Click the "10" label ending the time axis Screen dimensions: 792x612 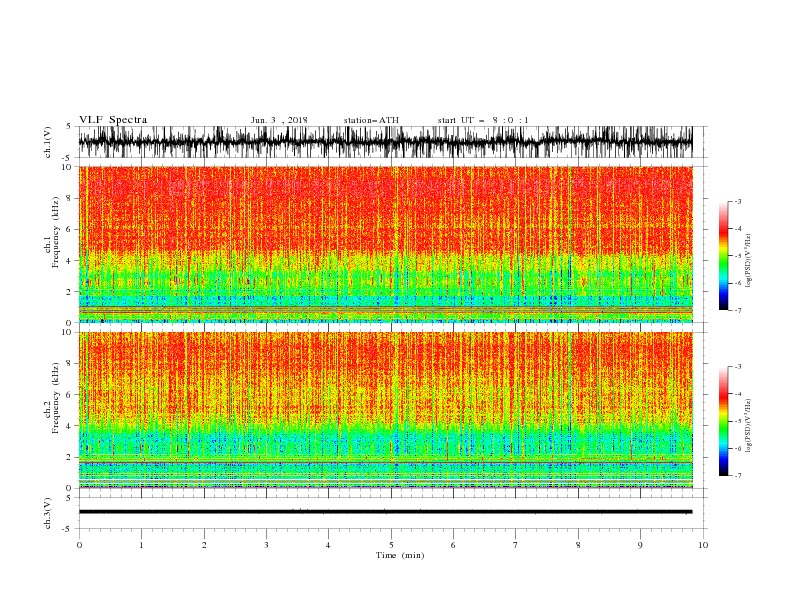[x=703, y=545]
